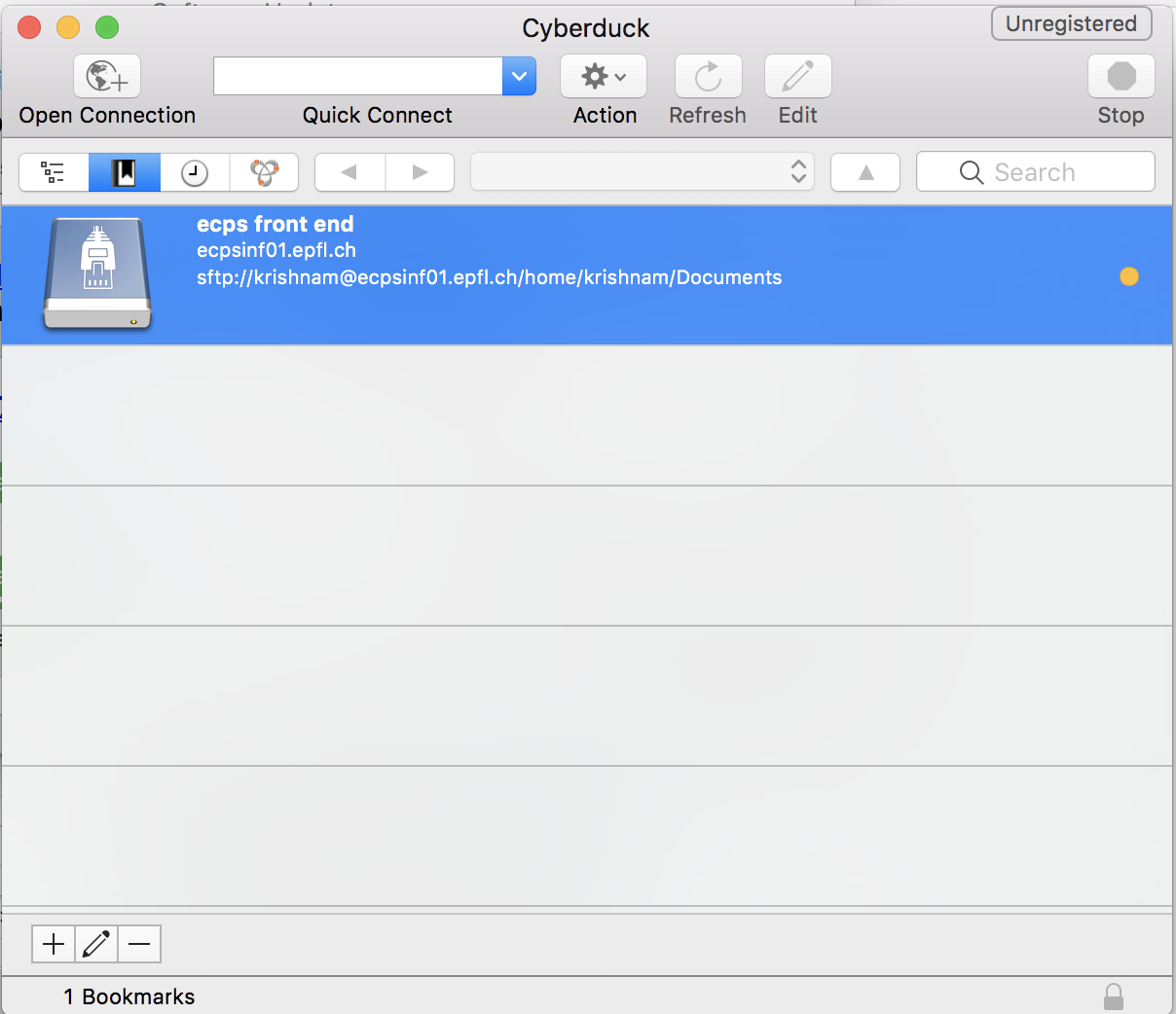Zoom the Cyberduck window using the green button
The image size is (1176, 1014).
107,27
